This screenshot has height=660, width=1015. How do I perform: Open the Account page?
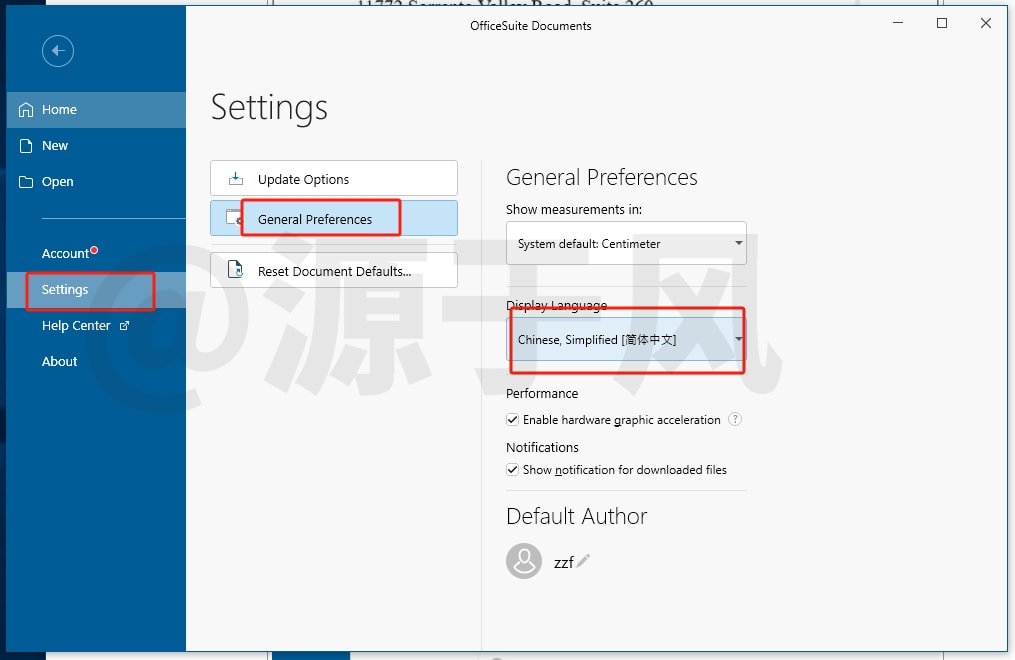pyautogui.click(x=96, y=253)
